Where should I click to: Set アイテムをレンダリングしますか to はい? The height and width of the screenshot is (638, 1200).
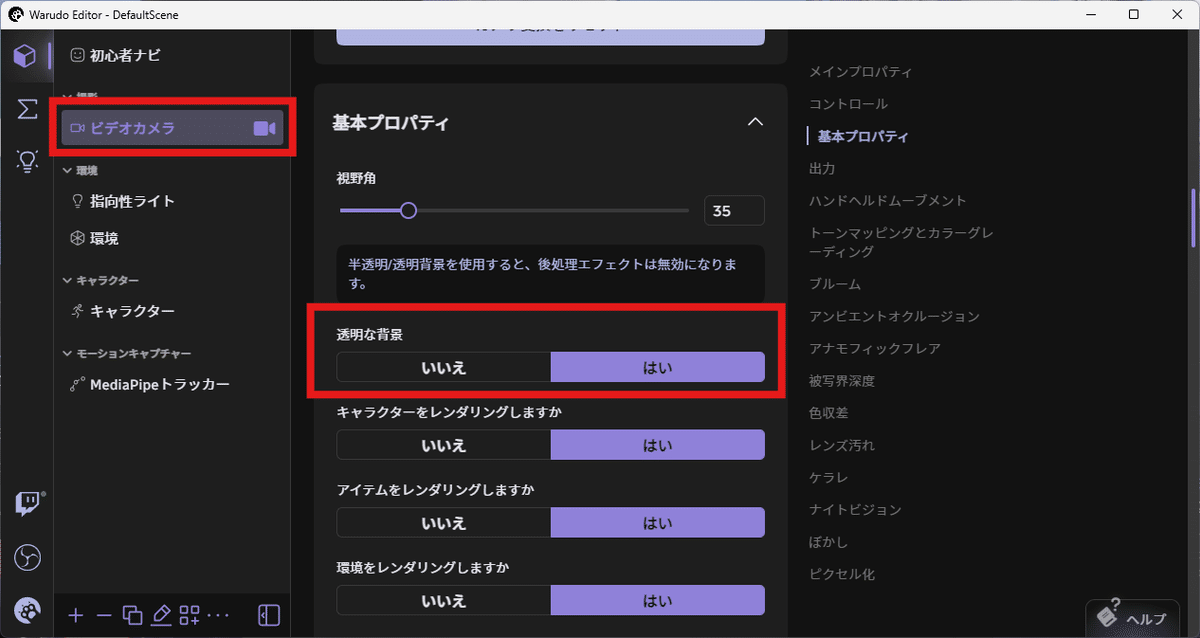[x=657, y=522]
